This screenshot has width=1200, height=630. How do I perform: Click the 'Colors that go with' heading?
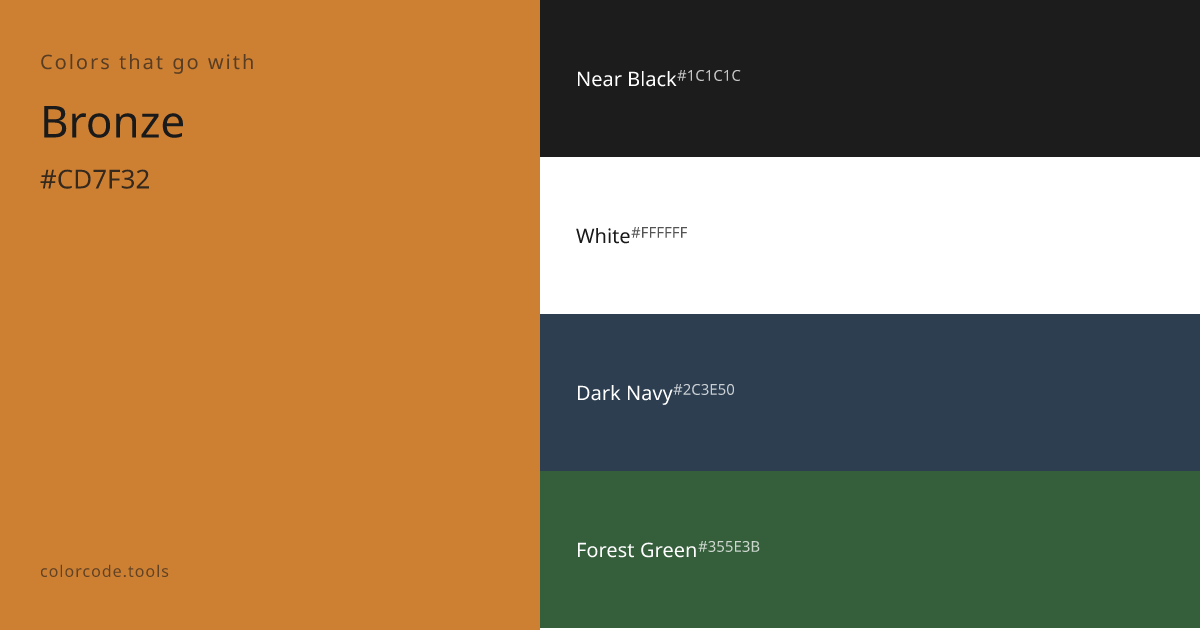[147, 62]
